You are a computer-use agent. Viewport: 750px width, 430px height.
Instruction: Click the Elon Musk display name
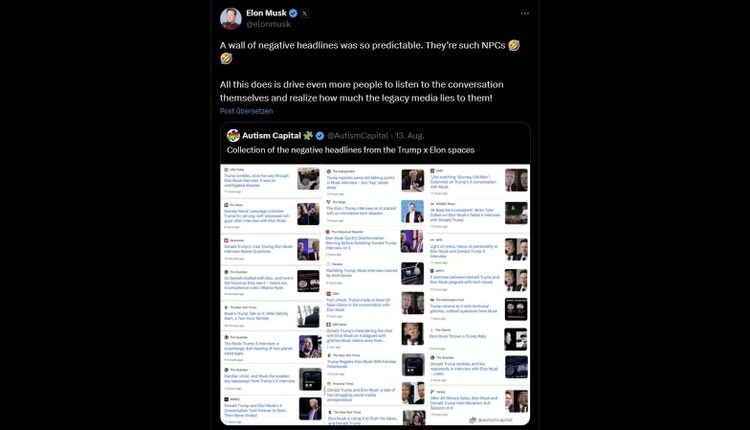click(266, 13)
